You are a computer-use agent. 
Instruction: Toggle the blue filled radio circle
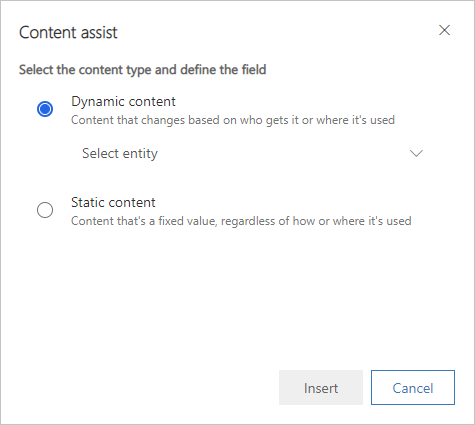tap(45, 109)
